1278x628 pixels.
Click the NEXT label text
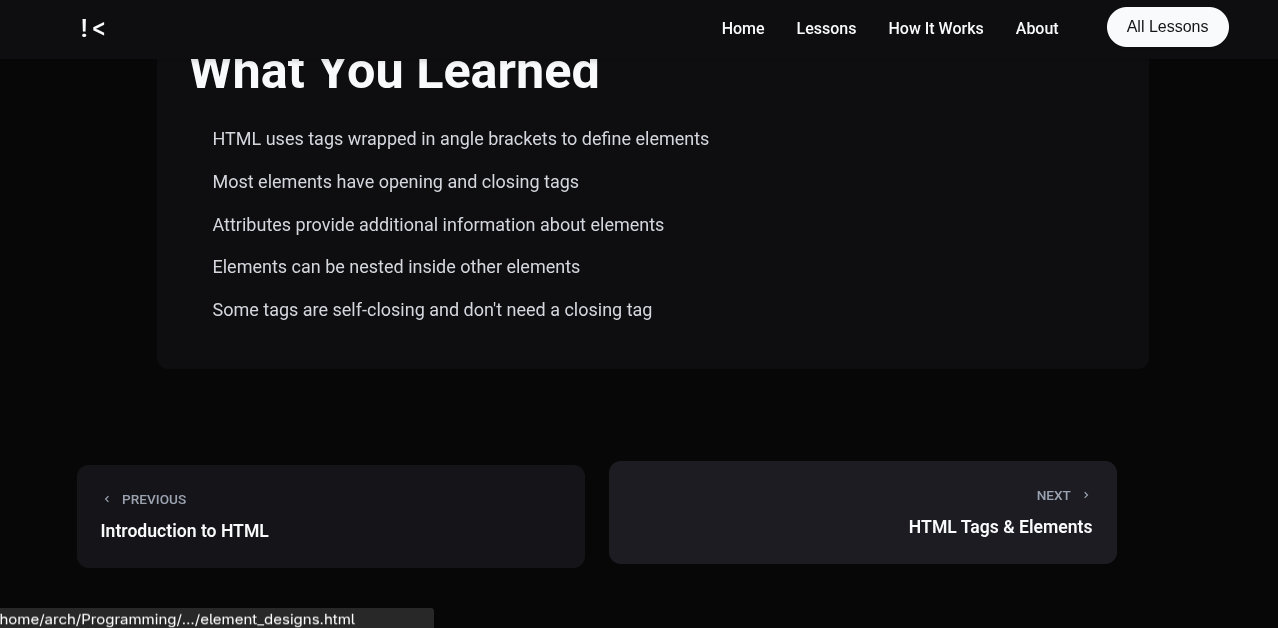tap(1053, 496)
